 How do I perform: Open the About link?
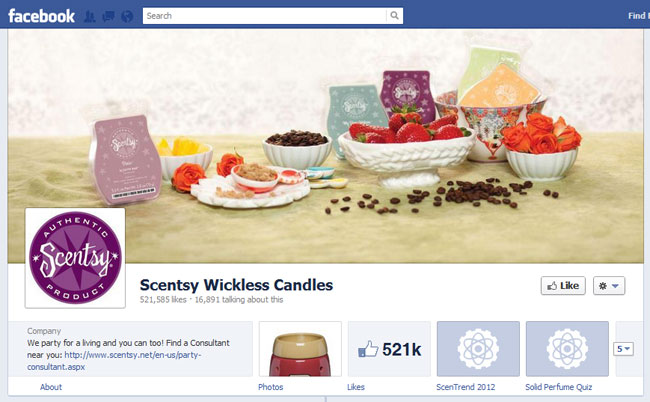(51, 387)
